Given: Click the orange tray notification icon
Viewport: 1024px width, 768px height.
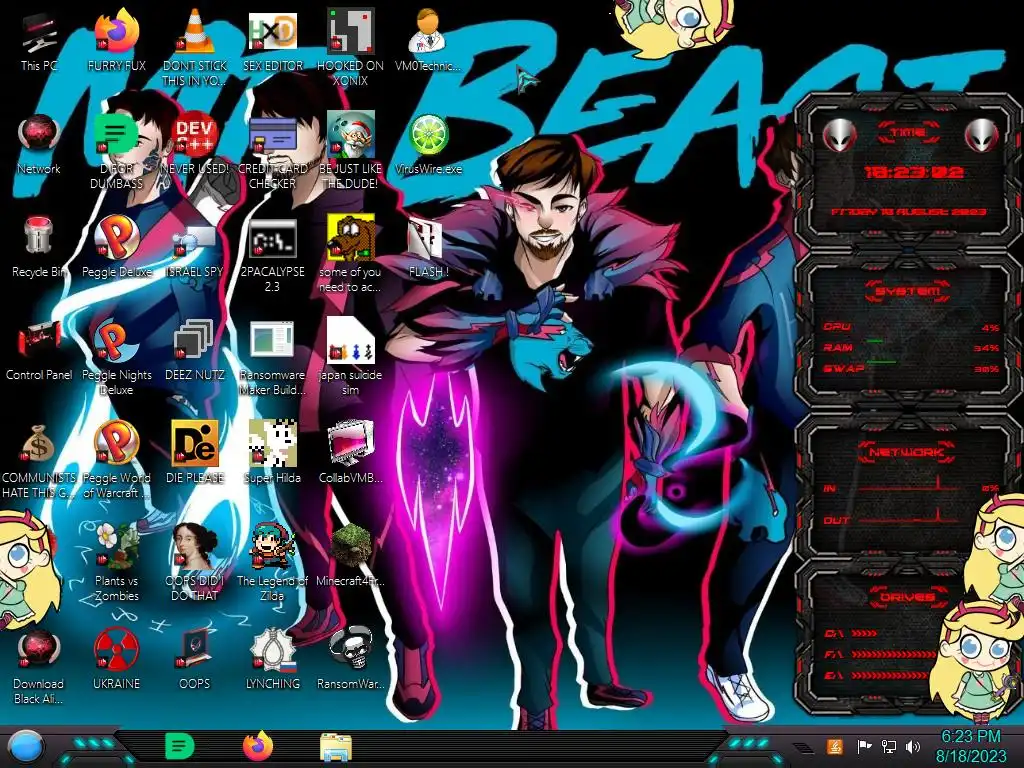Looking at the screenshot, I should (835, 746).
